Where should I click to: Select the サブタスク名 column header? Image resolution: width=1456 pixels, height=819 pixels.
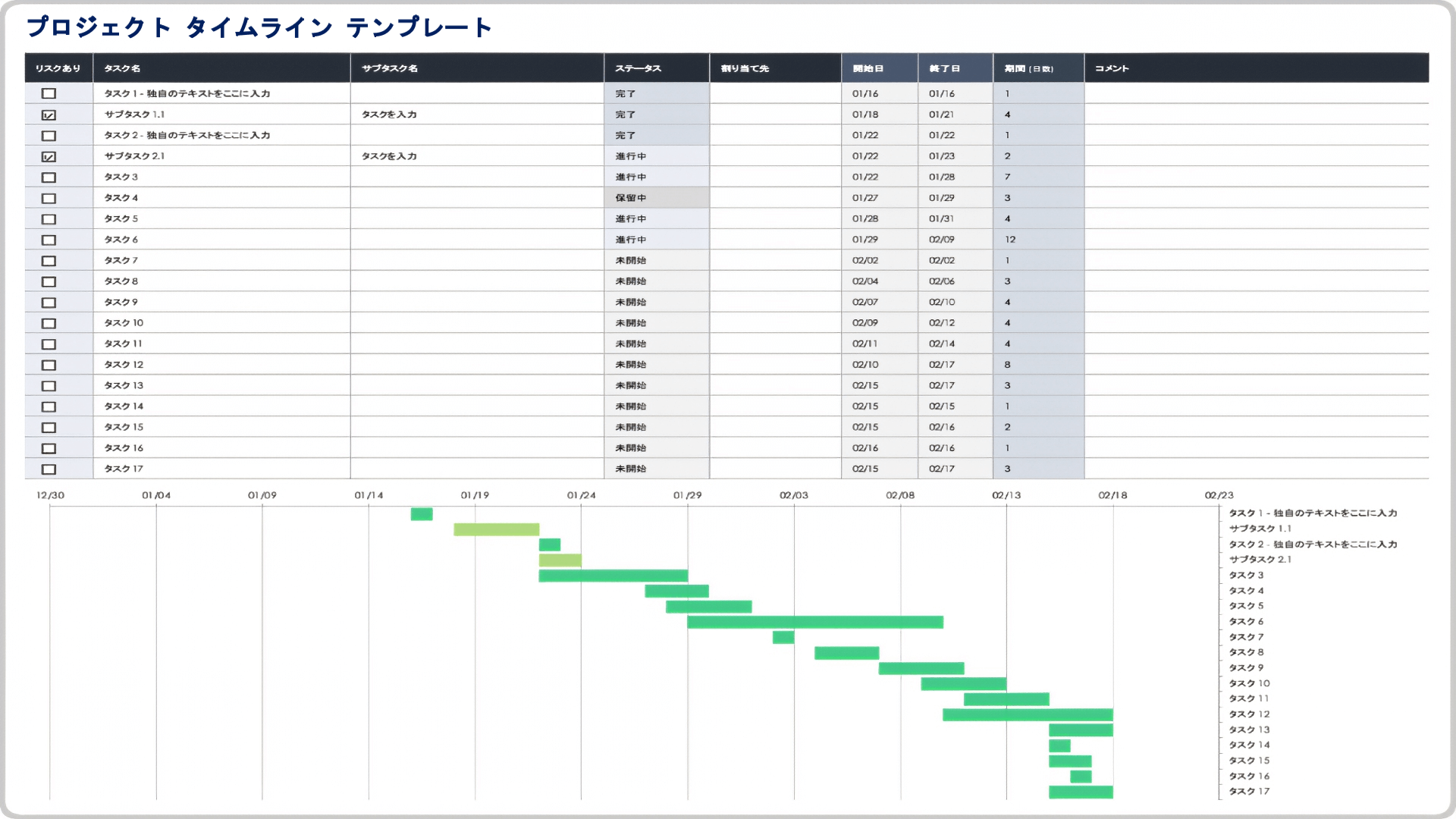(477, 68)
